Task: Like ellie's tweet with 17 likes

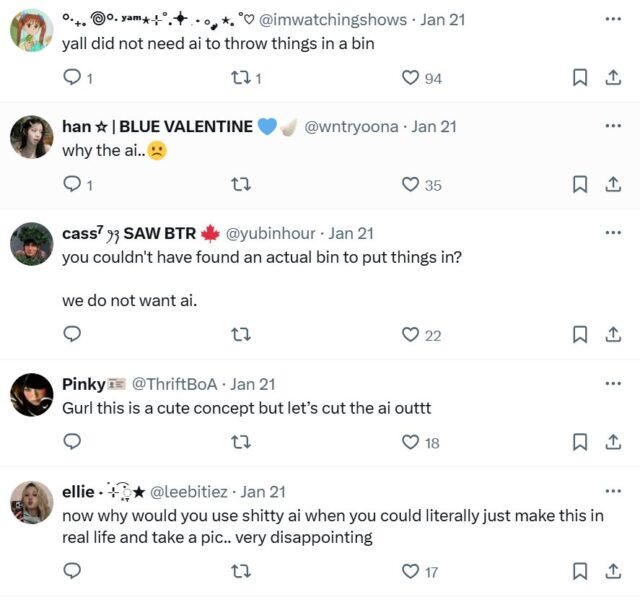Action: click(x=410, y=571)
